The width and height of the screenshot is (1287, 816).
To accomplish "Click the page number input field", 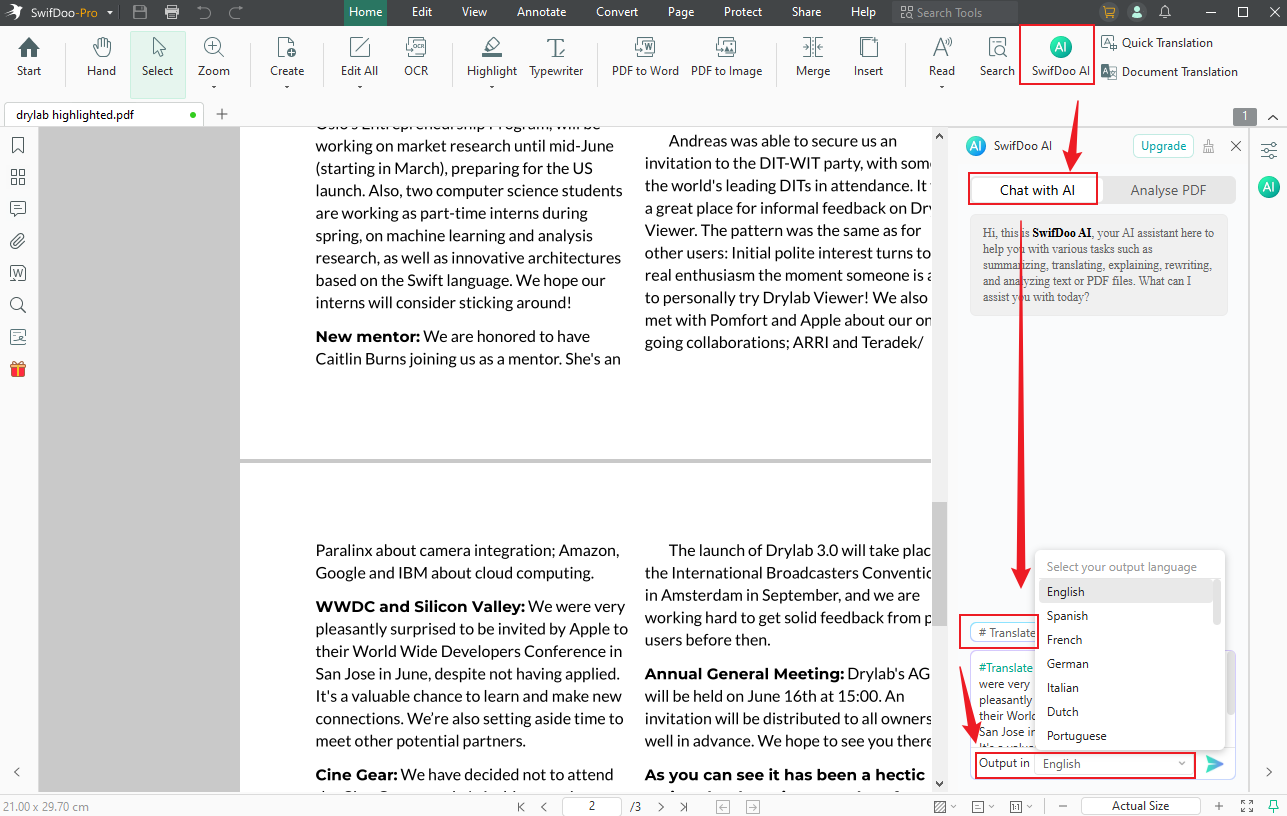I will 591,805.
